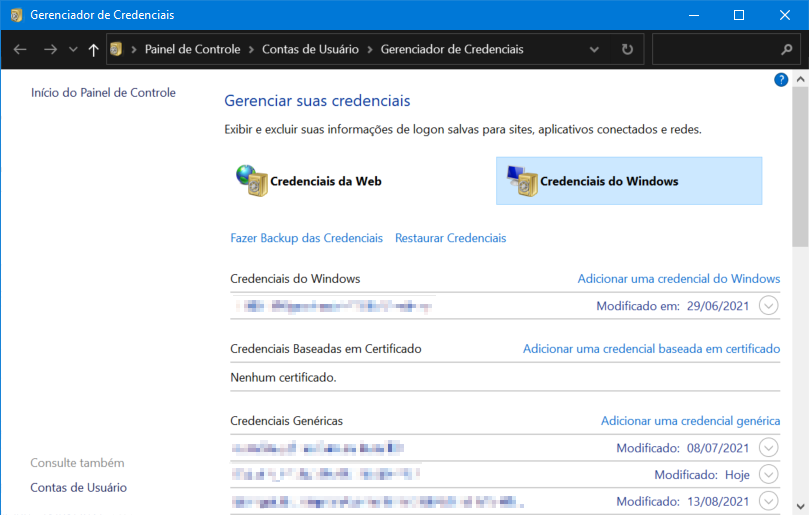This screenshot has width=809, height=515.
Task: Click Adicionar uma credencial baseada em certificado
Action: coord(651,349)
